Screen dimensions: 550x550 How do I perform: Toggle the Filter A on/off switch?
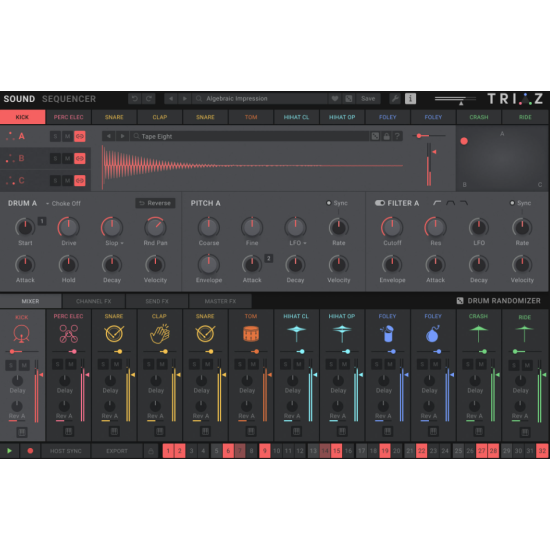380,203
